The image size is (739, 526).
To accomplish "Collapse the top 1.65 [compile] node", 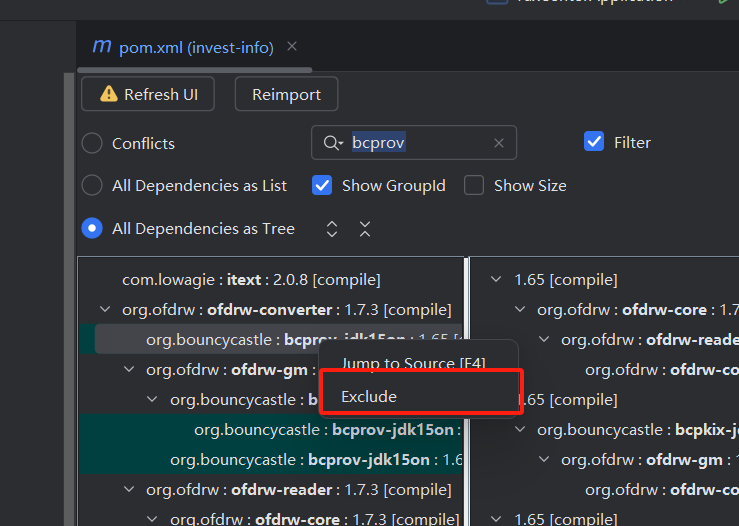I will tap(496, 279).
